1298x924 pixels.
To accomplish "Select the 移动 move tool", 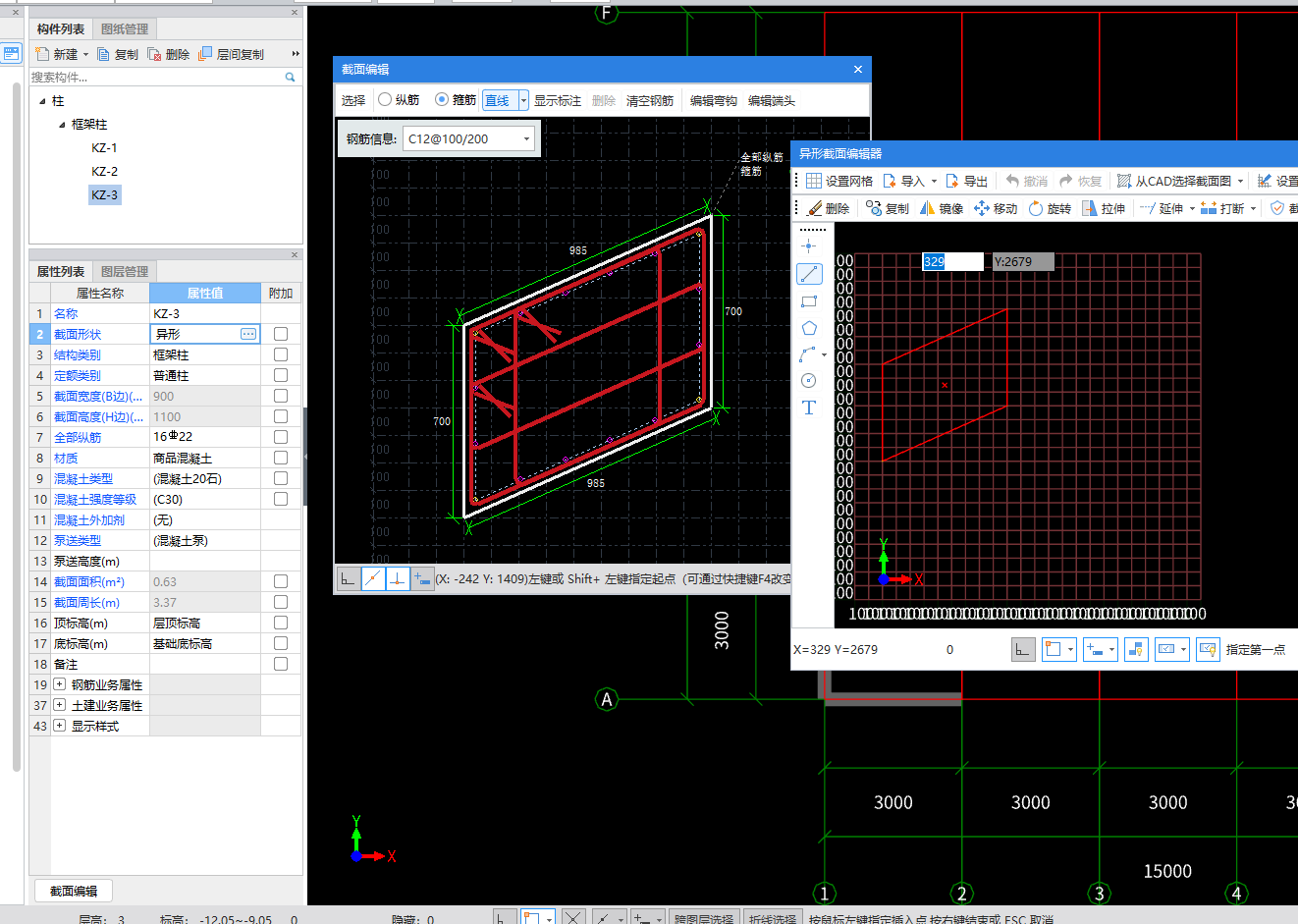I will pos(995,208).
